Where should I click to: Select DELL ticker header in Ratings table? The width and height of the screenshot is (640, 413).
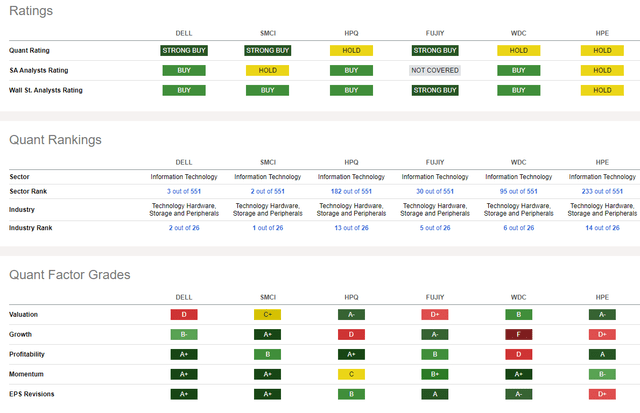tap(184, 33)
